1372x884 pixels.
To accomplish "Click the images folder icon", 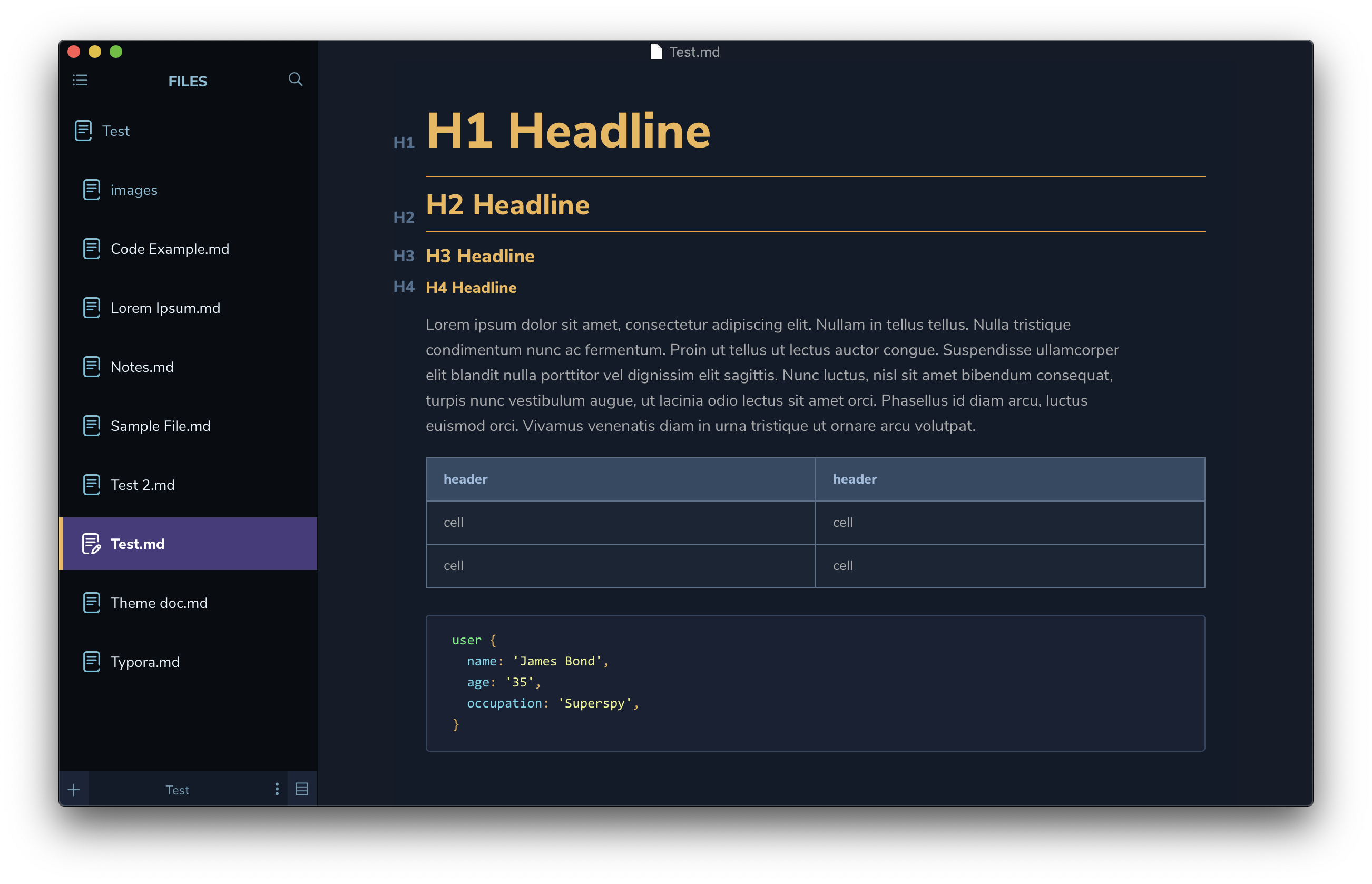I will (x=92, y=190).
